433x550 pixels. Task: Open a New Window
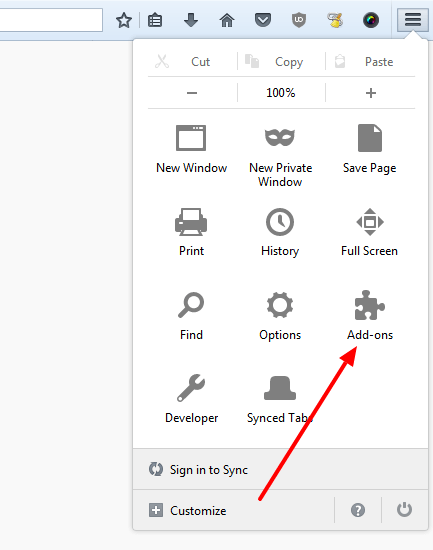pyautogui.click(x=191, y=138)
